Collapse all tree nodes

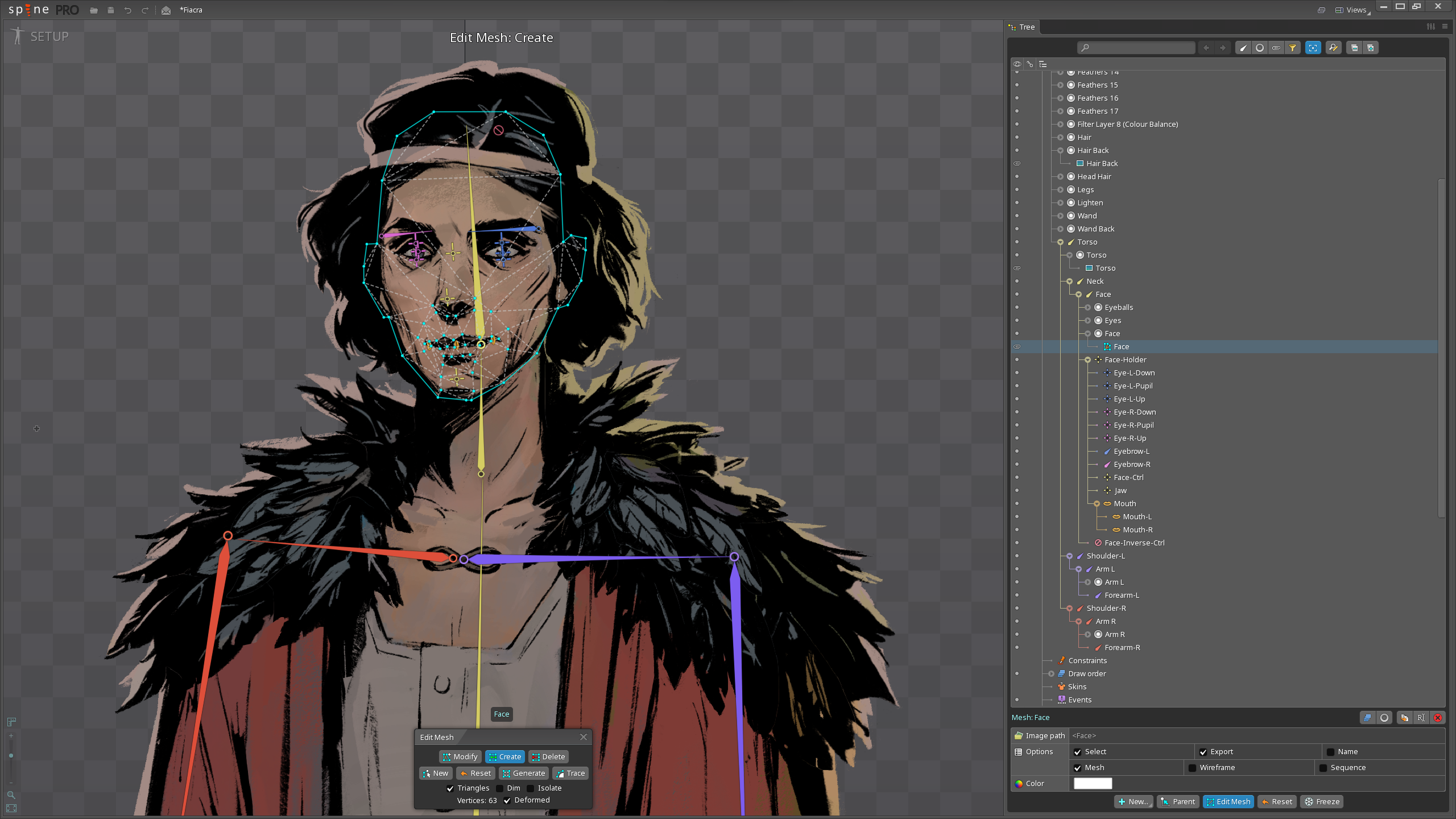1354,48
